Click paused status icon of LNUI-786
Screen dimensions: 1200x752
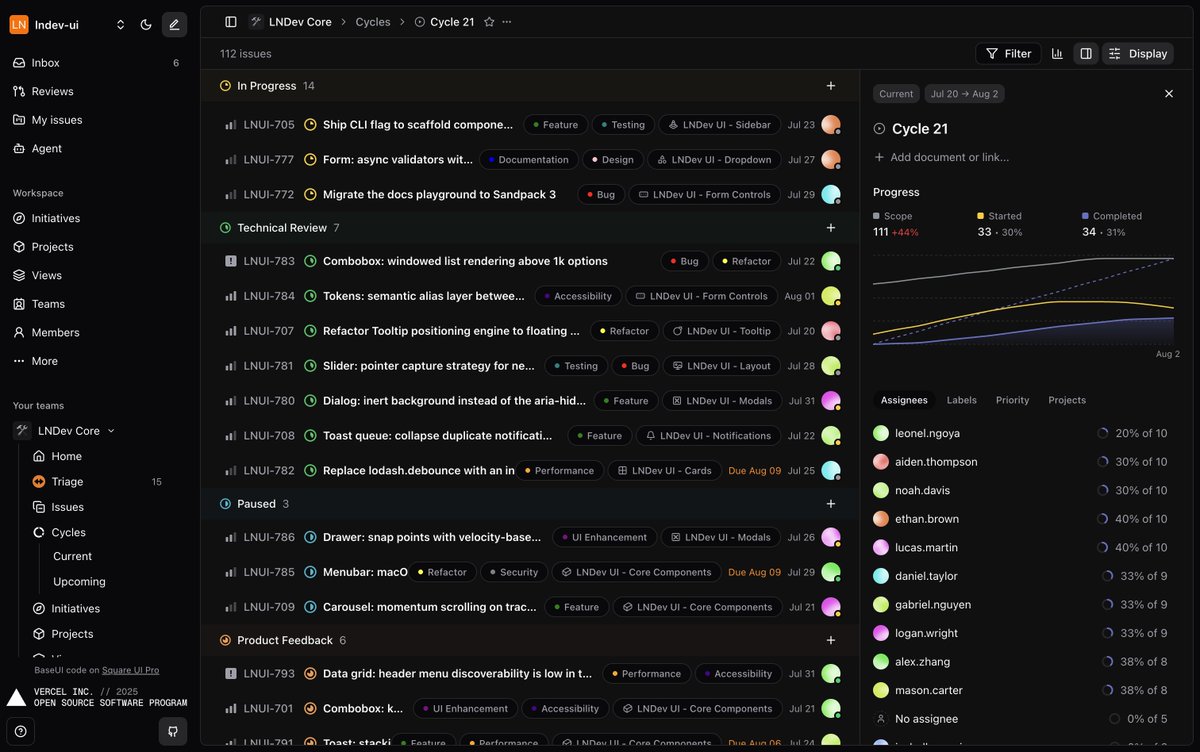(310, 537)
